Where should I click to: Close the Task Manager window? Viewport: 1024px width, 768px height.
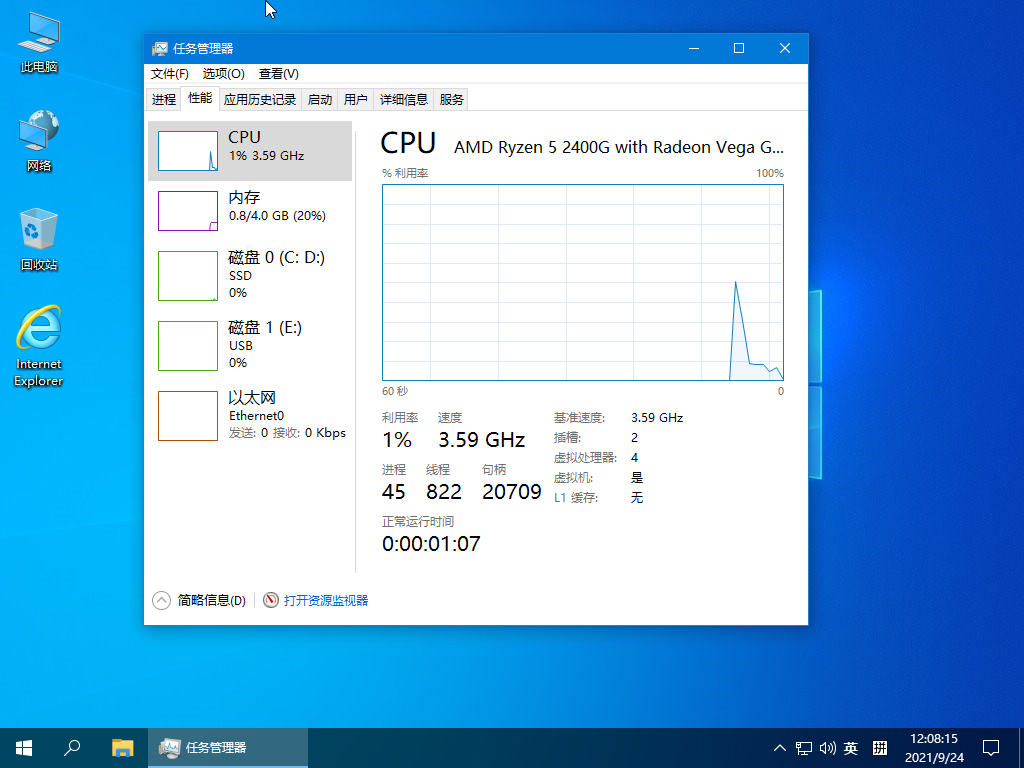tap(785, 48)
